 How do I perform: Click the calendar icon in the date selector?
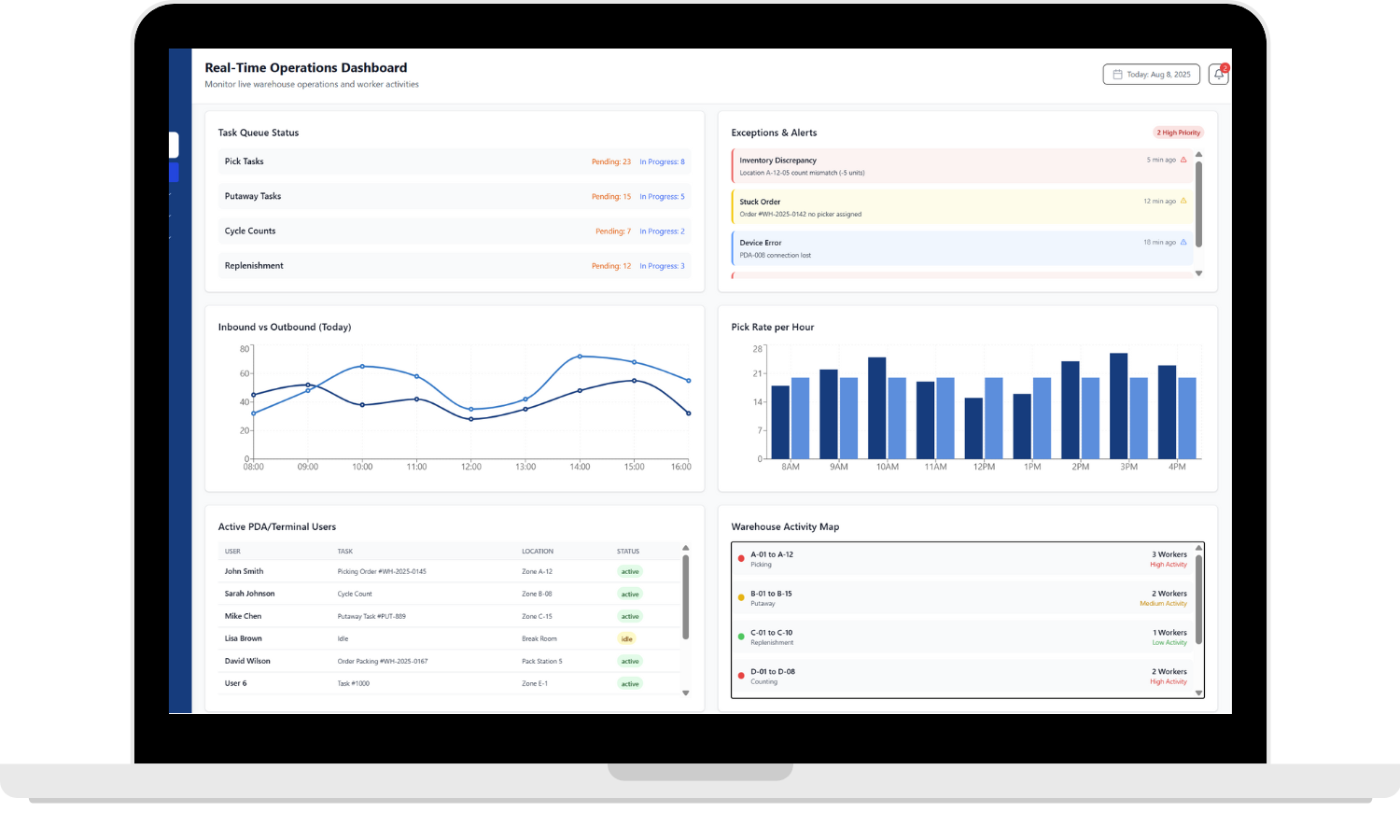pyautogui.click(x=1116, y=74)
